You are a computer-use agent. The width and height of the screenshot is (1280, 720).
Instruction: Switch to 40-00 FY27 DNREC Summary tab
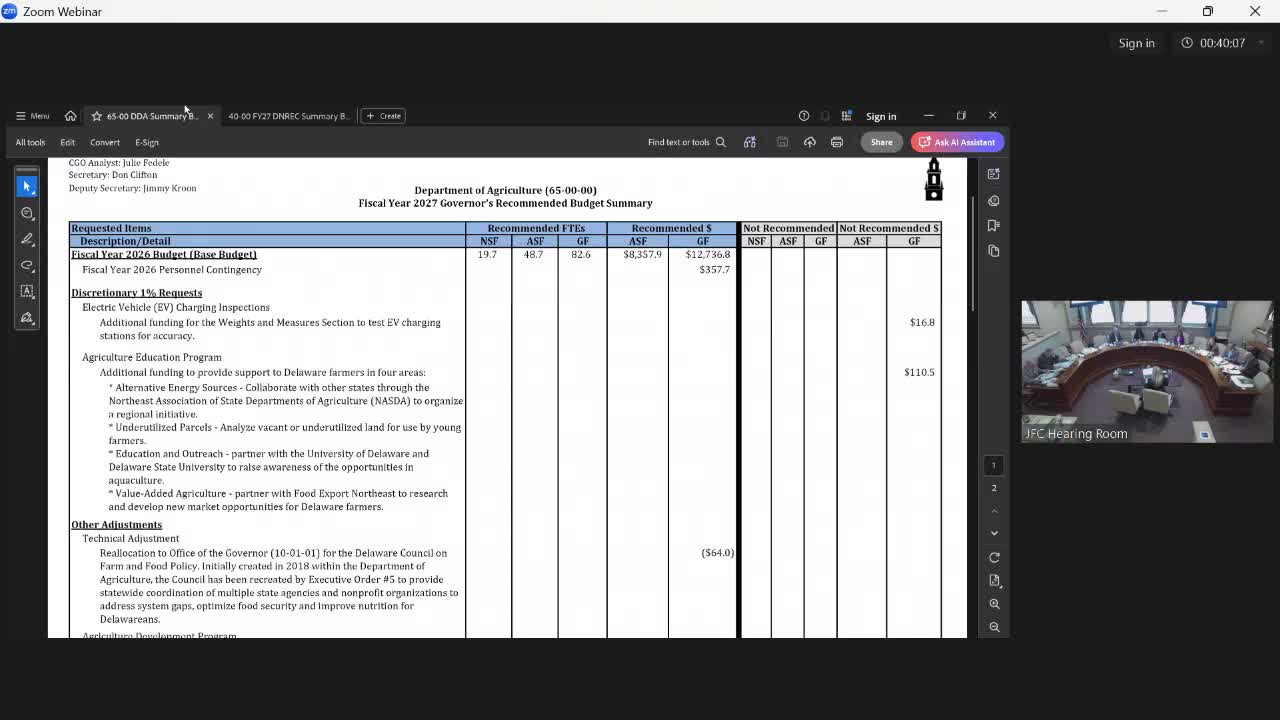pos(288,116)
